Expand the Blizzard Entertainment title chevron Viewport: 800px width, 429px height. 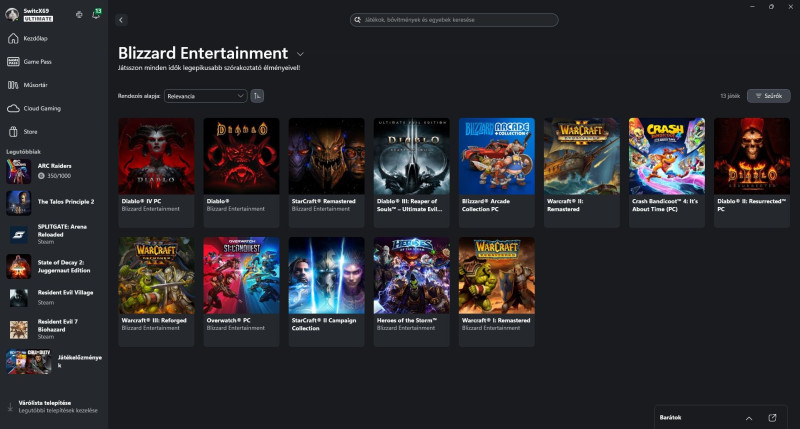(301, 54)
